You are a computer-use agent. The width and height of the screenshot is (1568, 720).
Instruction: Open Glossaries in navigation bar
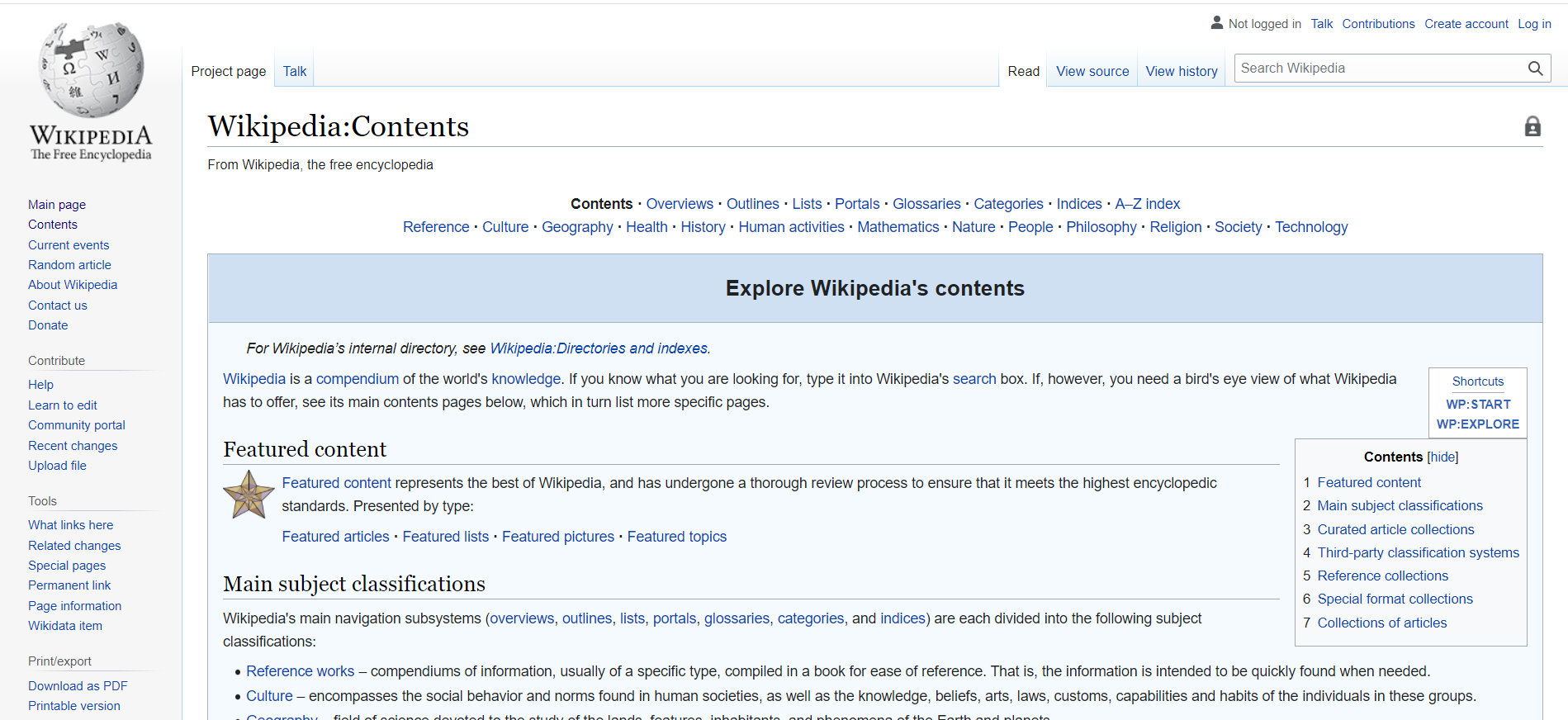pyautogui.click(x=926, y=204)
